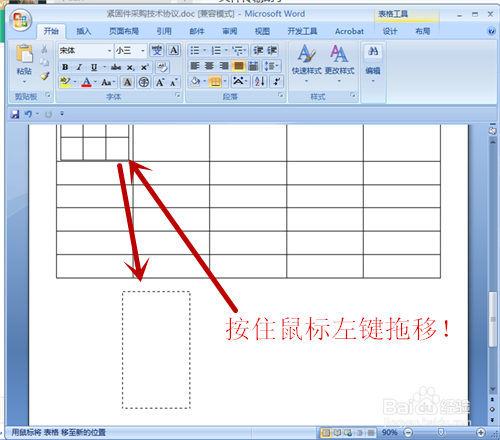Open 更改样式 menu
This screenshot has height=440, width=500.
click(340, 64)
